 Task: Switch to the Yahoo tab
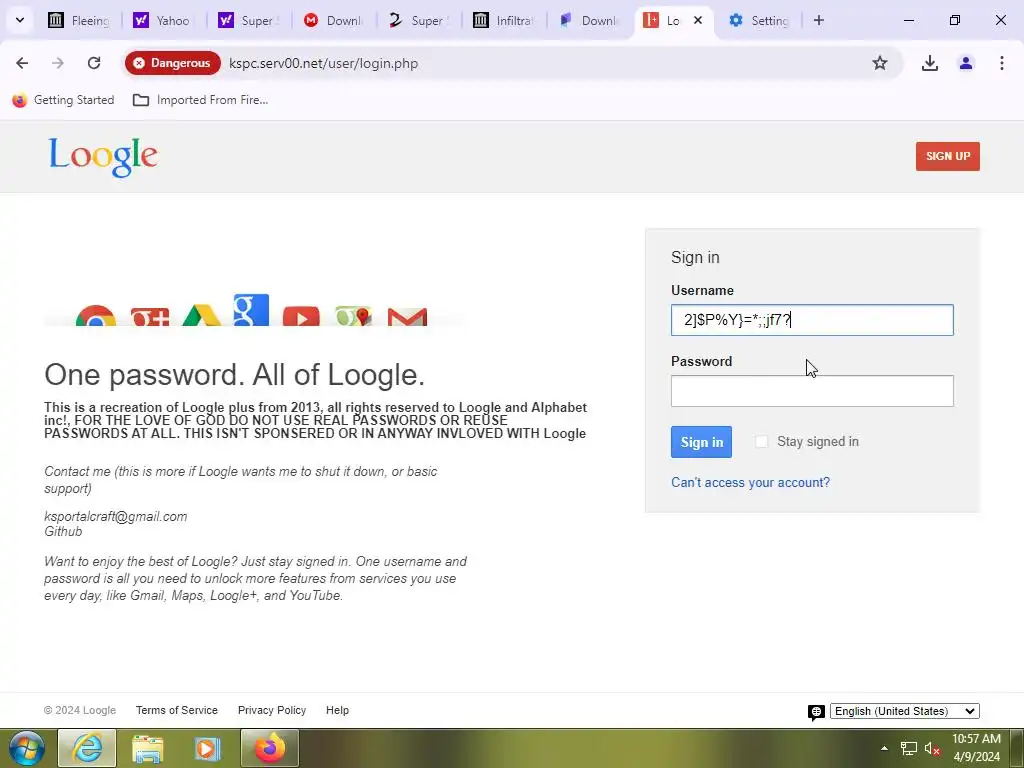pyautogui.click(x=163, y=20)
